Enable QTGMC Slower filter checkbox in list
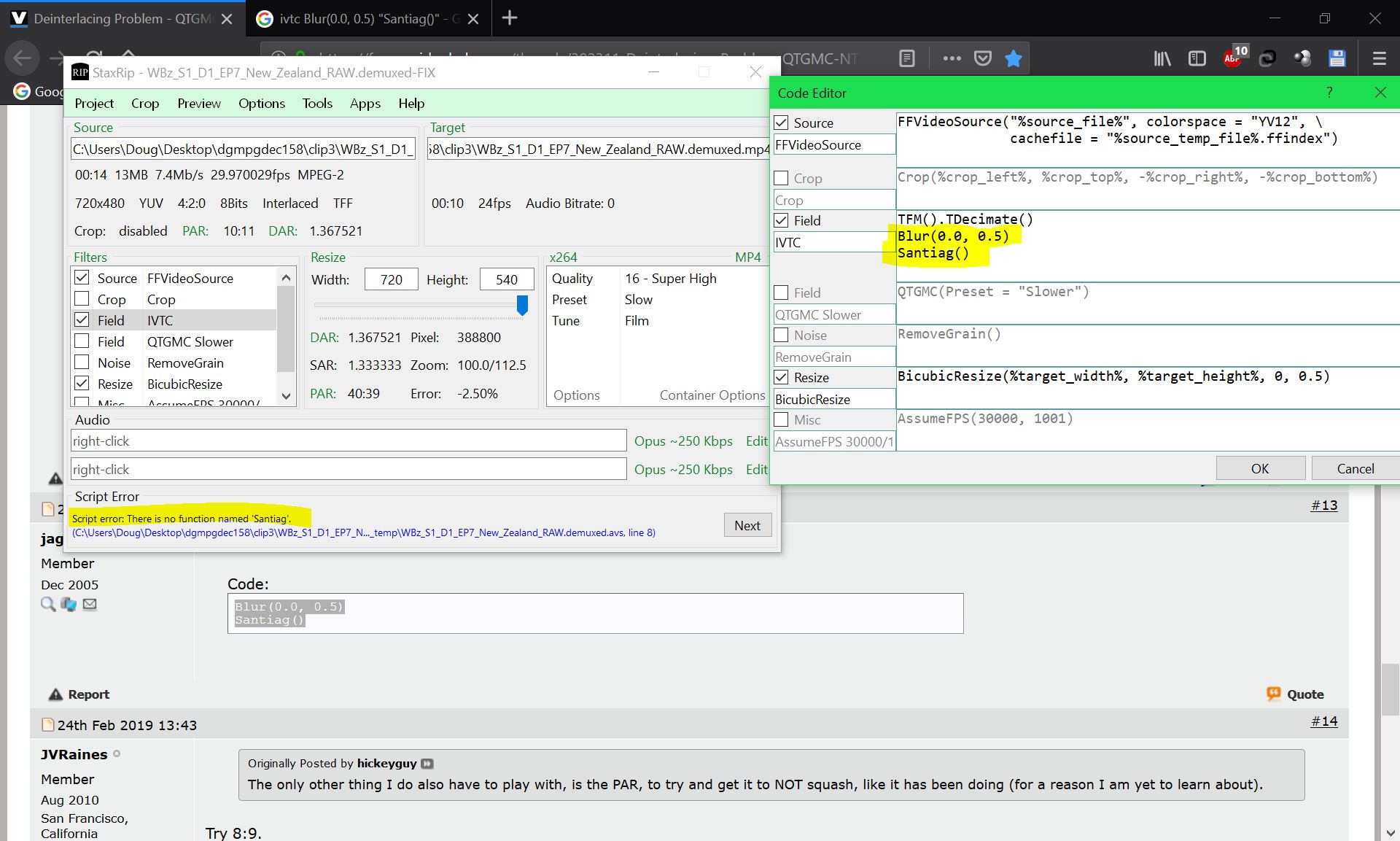The image size is (1400, 841). 82,341
